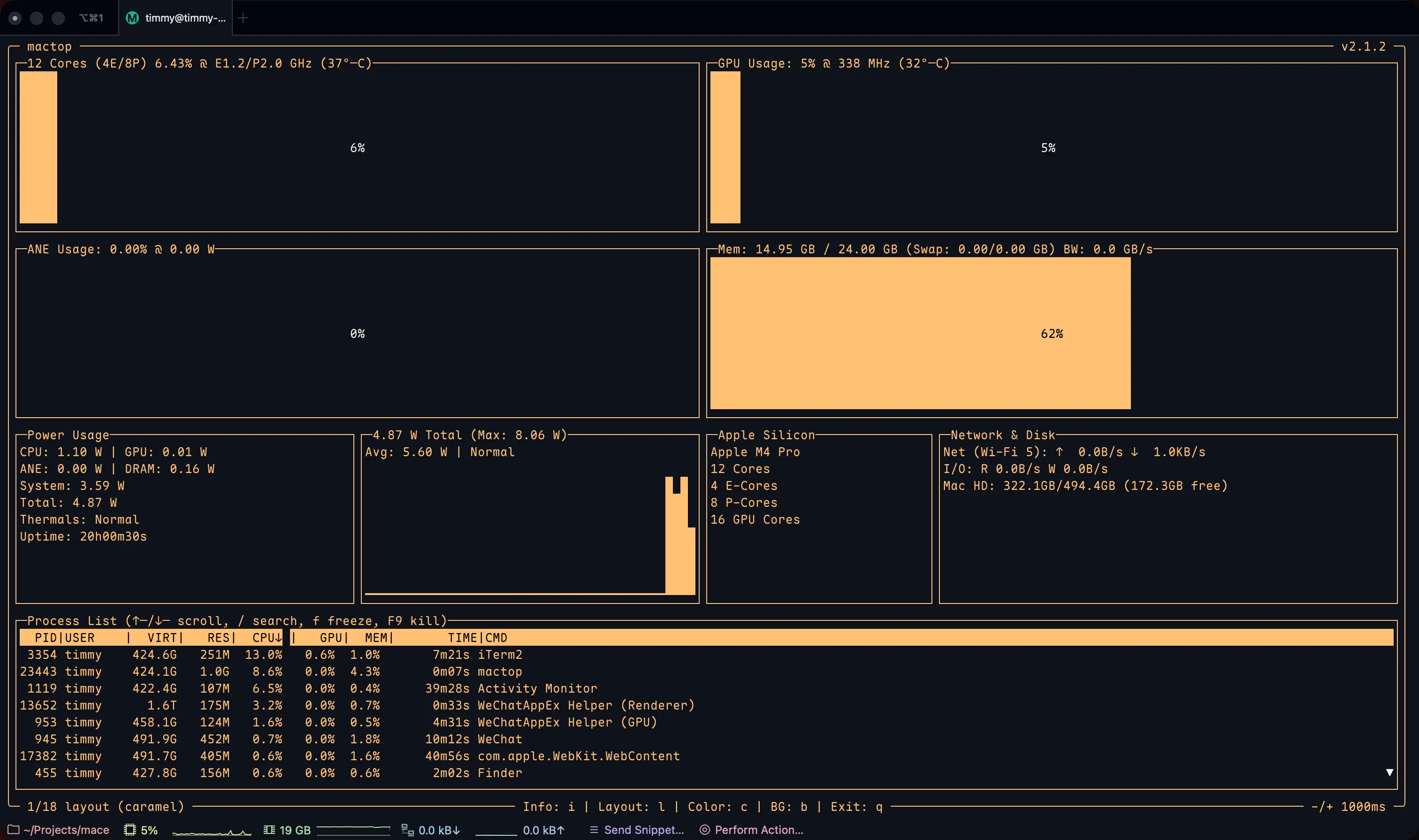This screenshot has height=840, width=1419.
Task: Sort processes by the MEM column header
Action: point(376,637)
